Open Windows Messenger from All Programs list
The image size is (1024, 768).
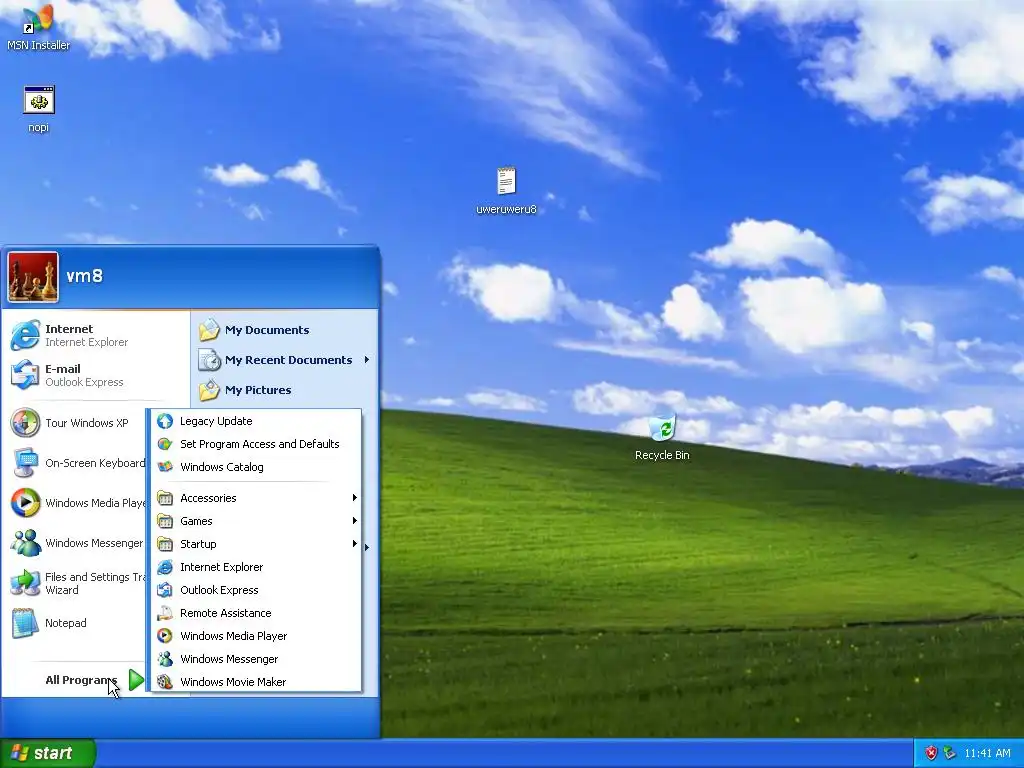point(256,659)
